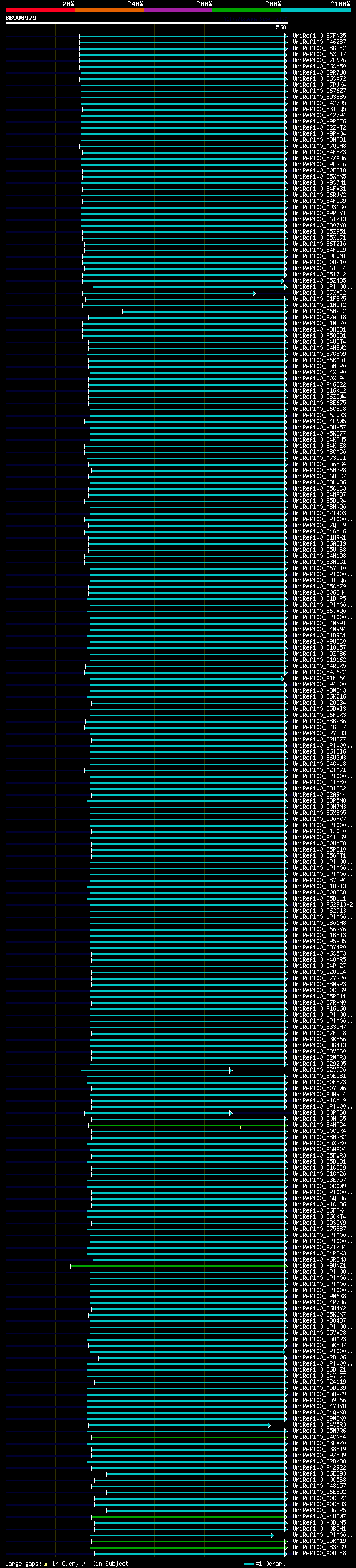Click label UniRef100_P42795

coord(319,103)
